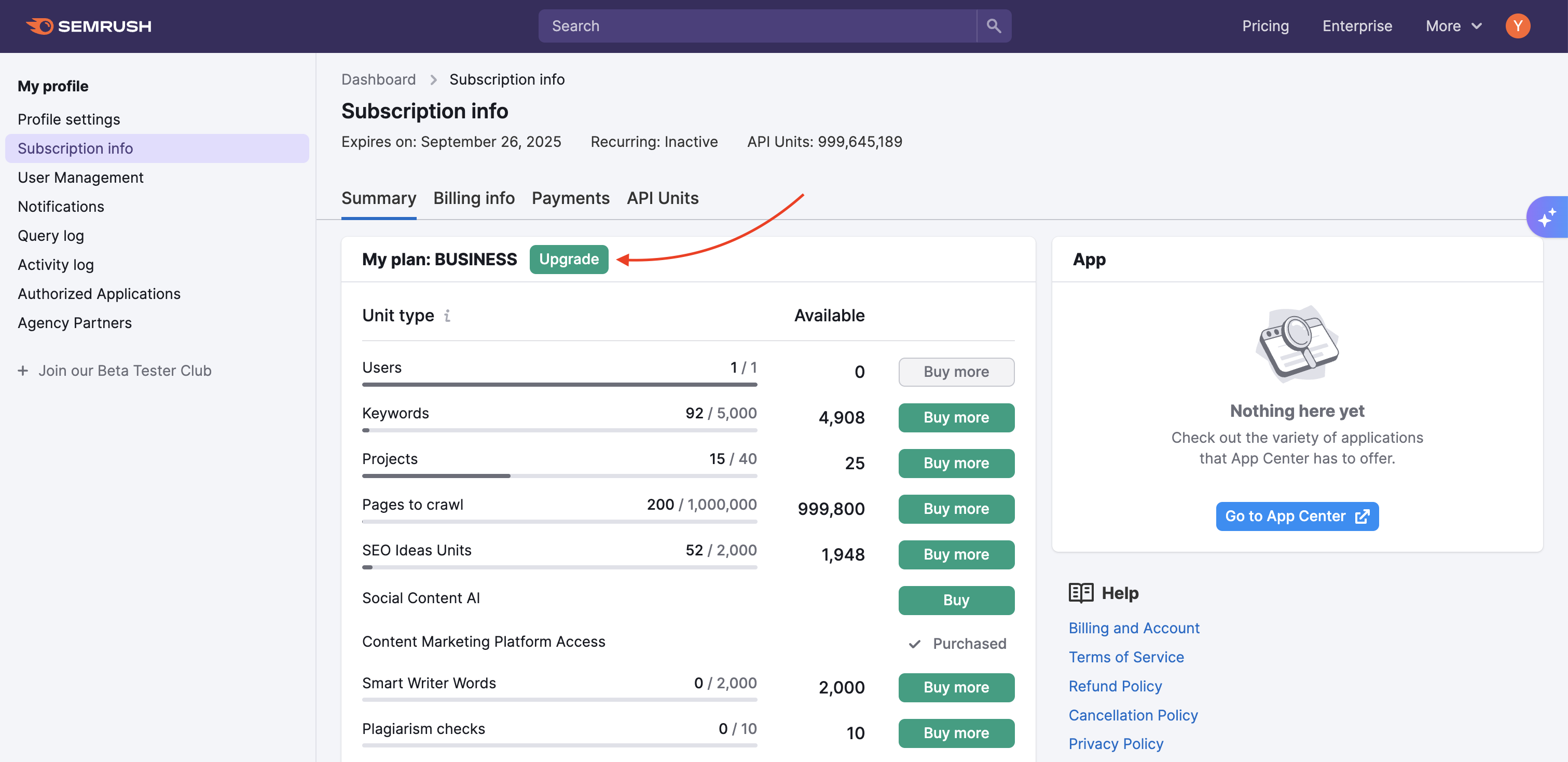Click the plus icon beside Beta Tester Club

pos(23,370)
